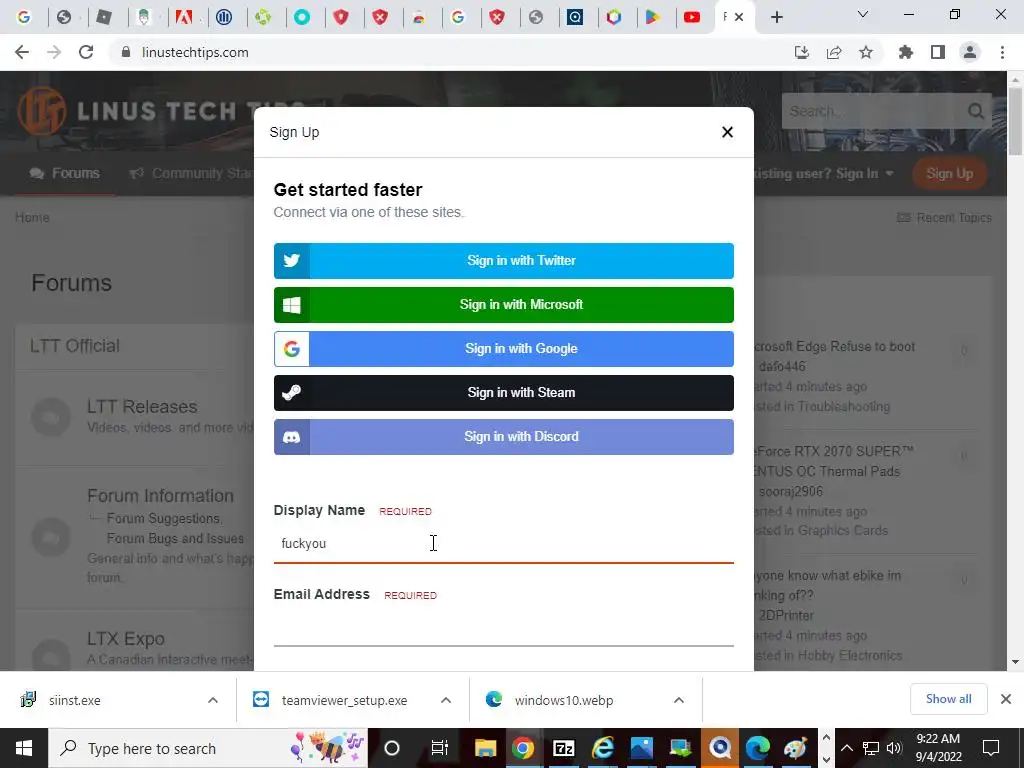Go forward in the browser
This screenshot has width=1024, height=768.
[54, 52]
